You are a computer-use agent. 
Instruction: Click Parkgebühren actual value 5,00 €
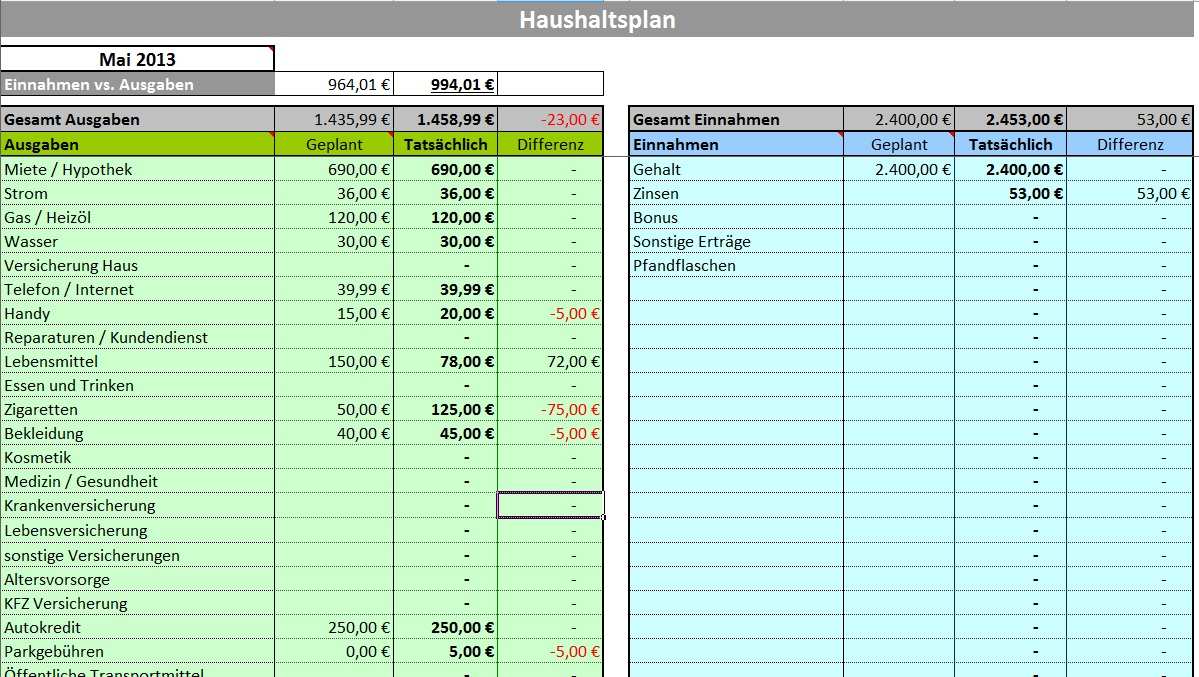point(446,652)
